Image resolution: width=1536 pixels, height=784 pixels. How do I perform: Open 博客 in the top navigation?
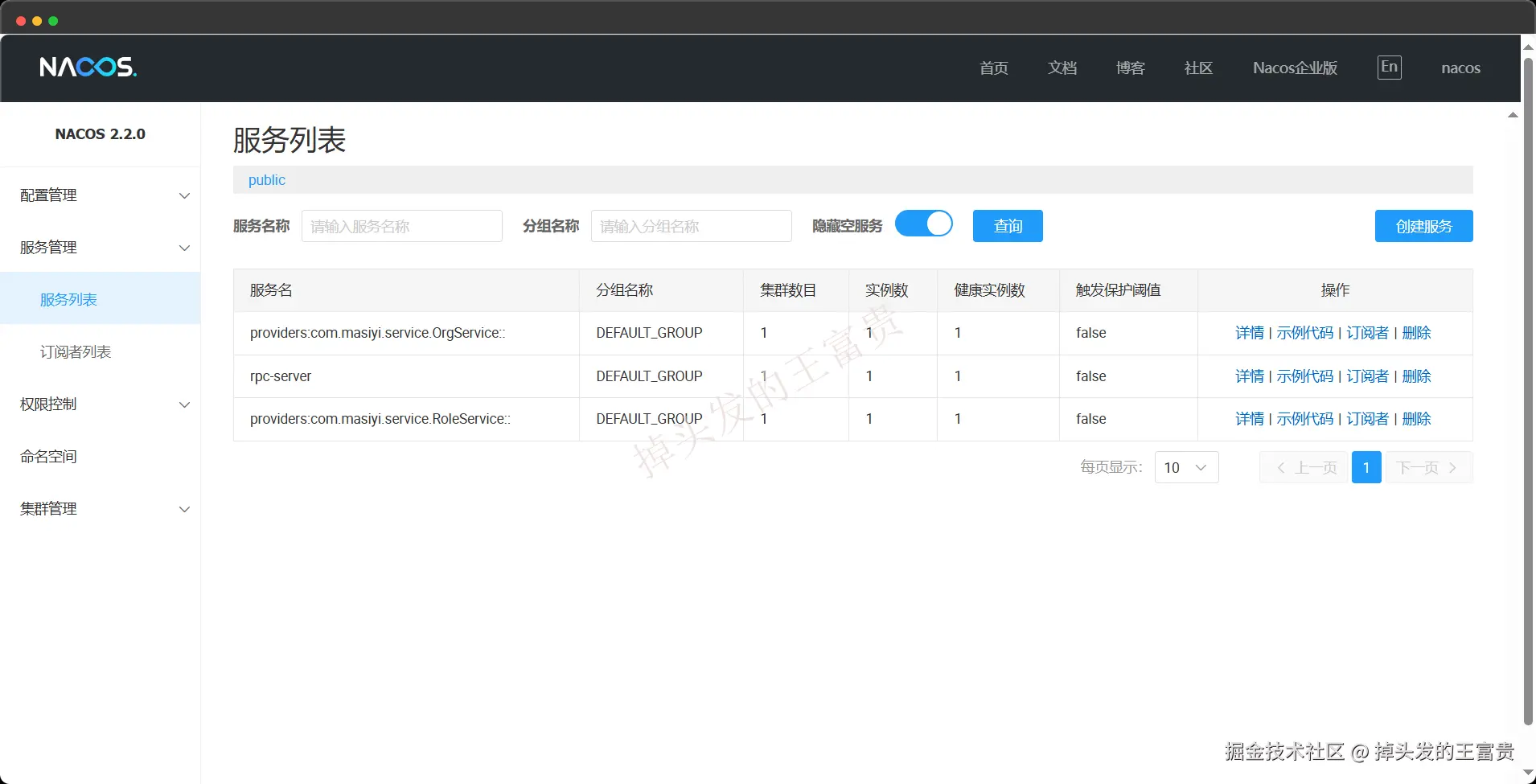[1131, 68]
